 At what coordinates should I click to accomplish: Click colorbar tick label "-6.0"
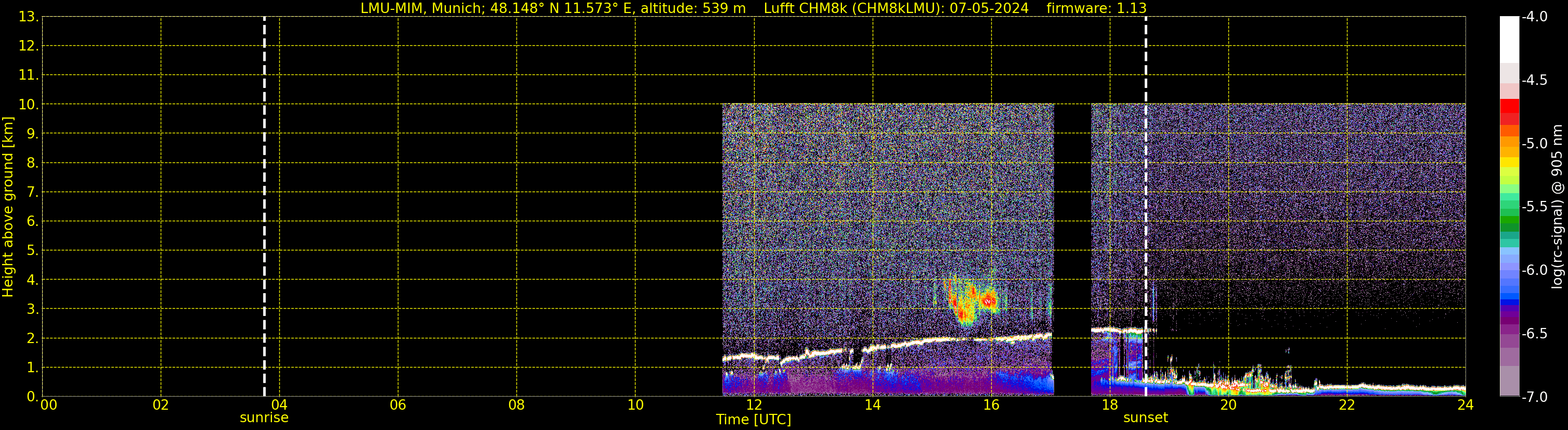click(x=1535, y=270)
